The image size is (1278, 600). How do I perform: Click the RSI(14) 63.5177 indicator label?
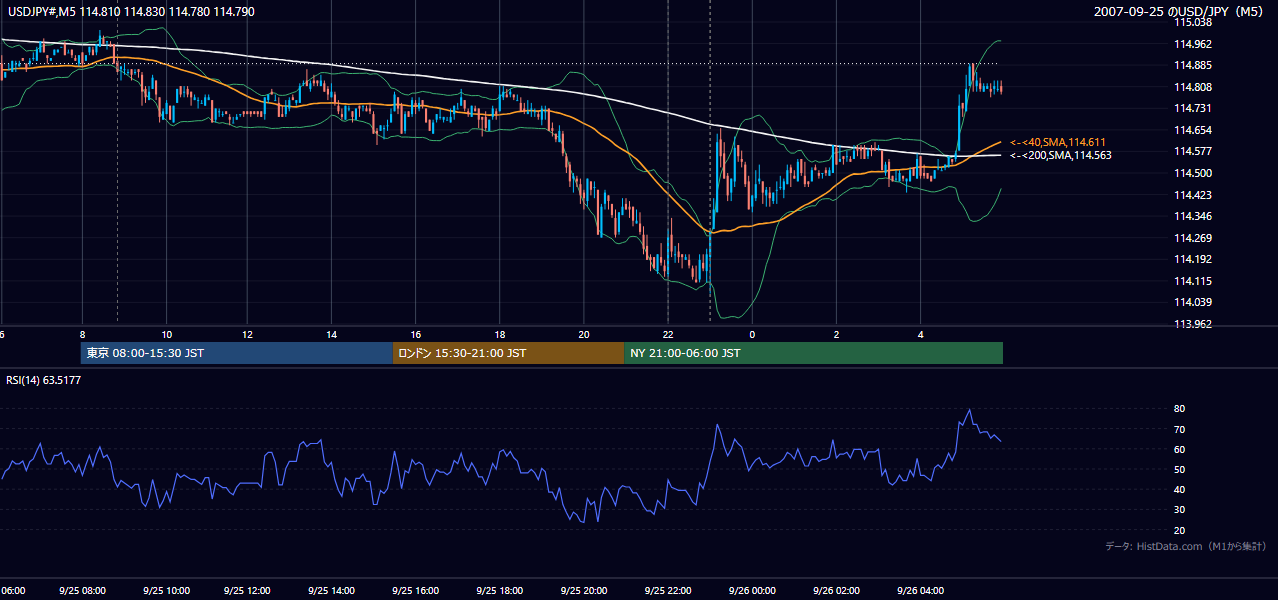pyautogui.click(x=44, y=380)
